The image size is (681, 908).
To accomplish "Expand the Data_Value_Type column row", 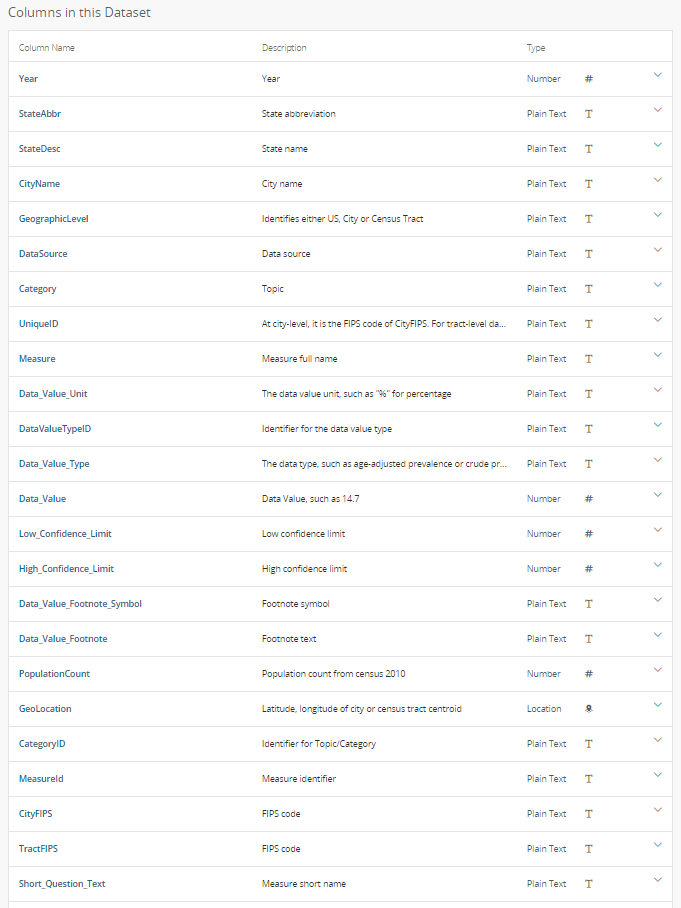I will pos(657,460).
